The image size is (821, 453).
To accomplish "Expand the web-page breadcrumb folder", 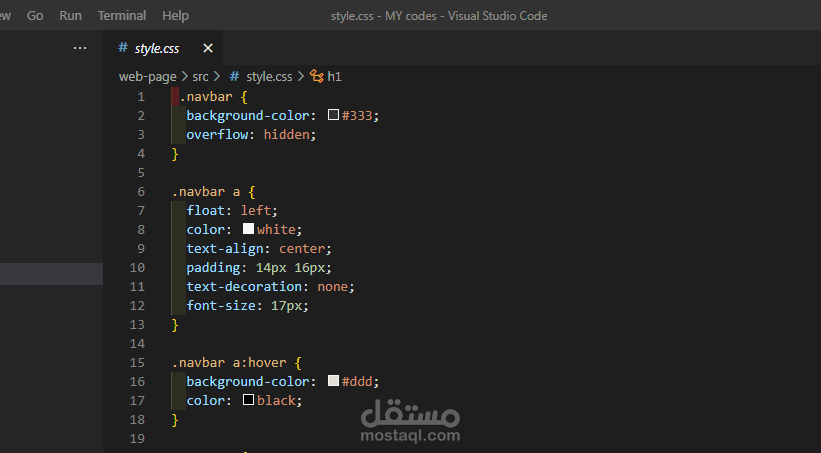I will click(147, 76).
